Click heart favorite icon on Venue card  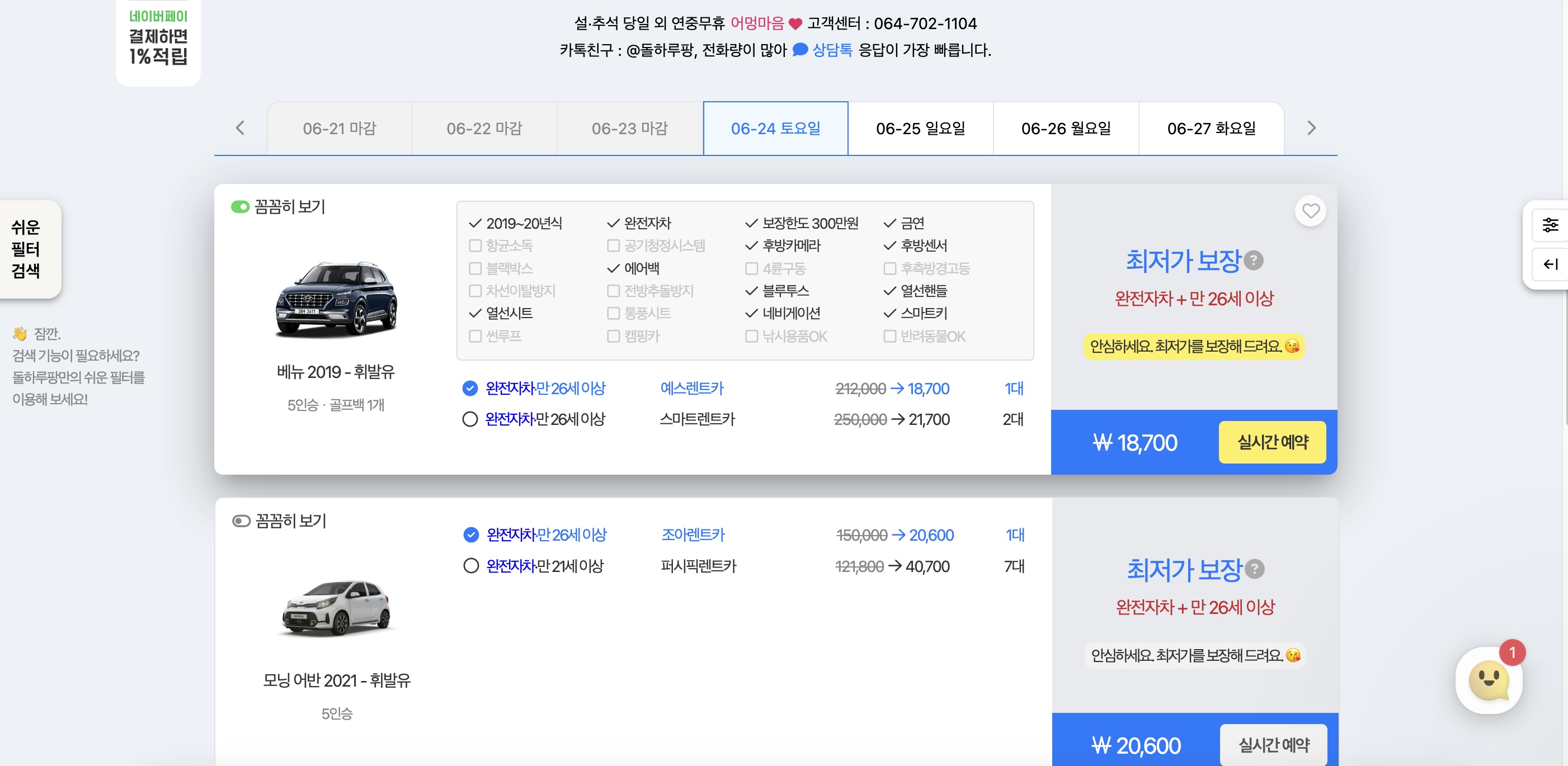coord(1310,211)
